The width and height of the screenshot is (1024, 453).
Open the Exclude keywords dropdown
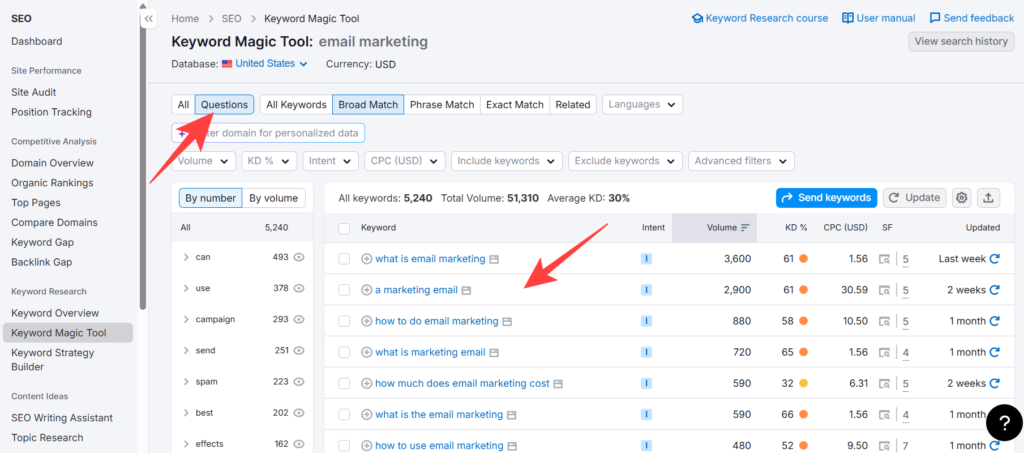click(x=625, y=161)
